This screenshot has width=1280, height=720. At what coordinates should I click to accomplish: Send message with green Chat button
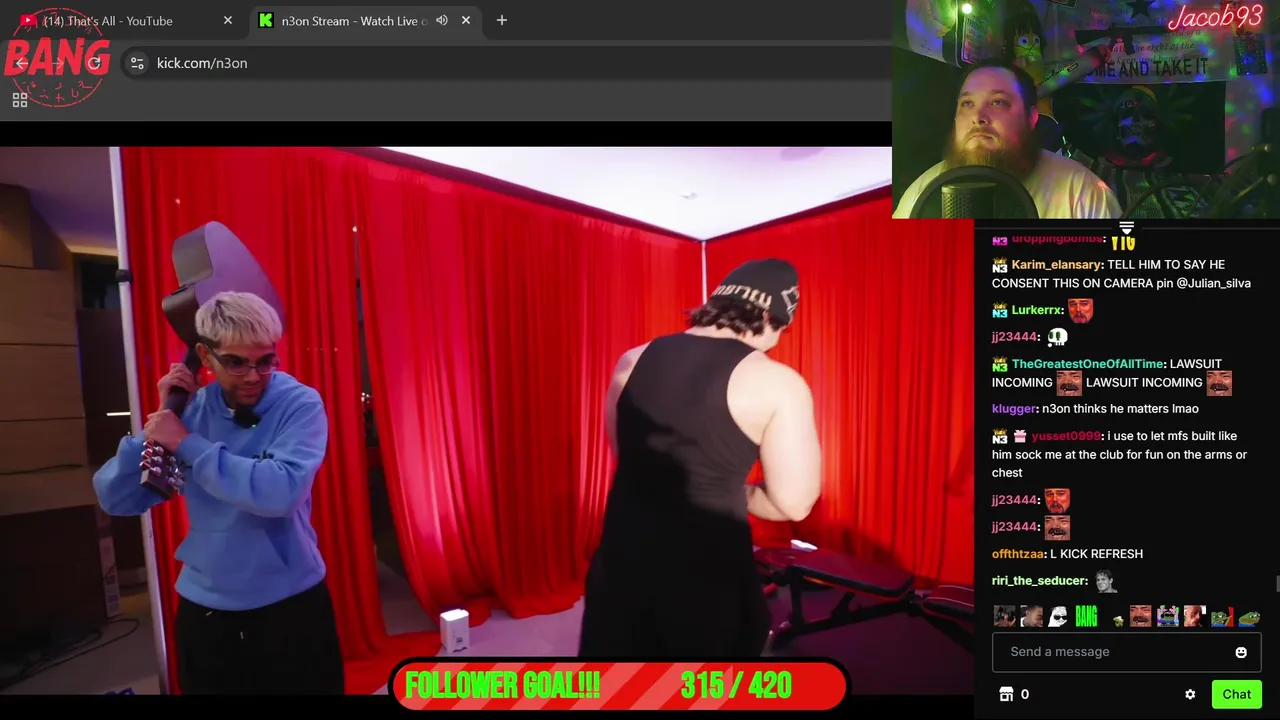[x=1236, y=694]
